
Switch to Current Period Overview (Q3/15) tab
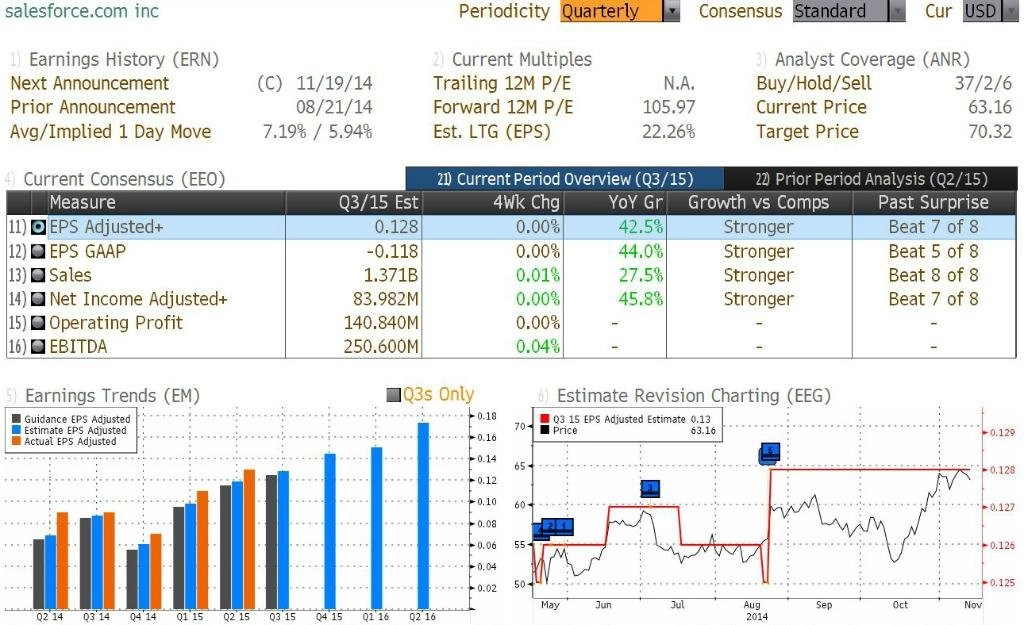click(x=565, y=179)
